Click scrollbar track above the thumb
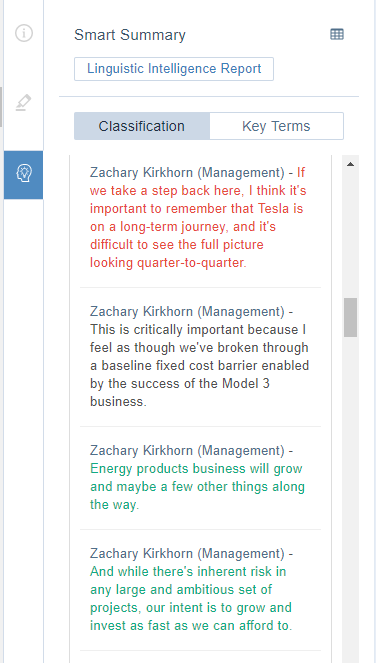Viewport: 376px width, 663px height. (x=350, y=235)
